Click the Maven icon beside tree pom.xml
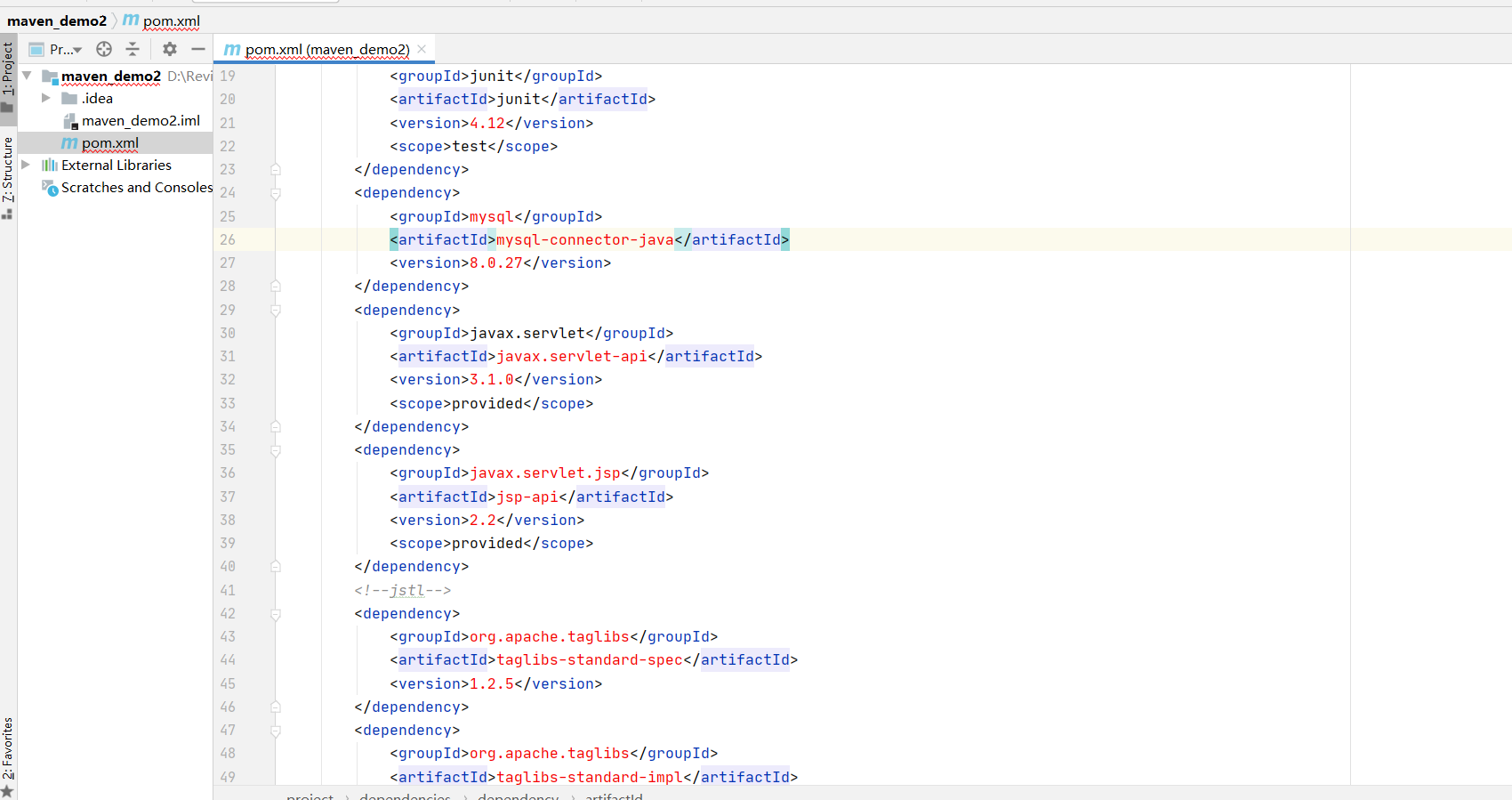 click(69, 143)
